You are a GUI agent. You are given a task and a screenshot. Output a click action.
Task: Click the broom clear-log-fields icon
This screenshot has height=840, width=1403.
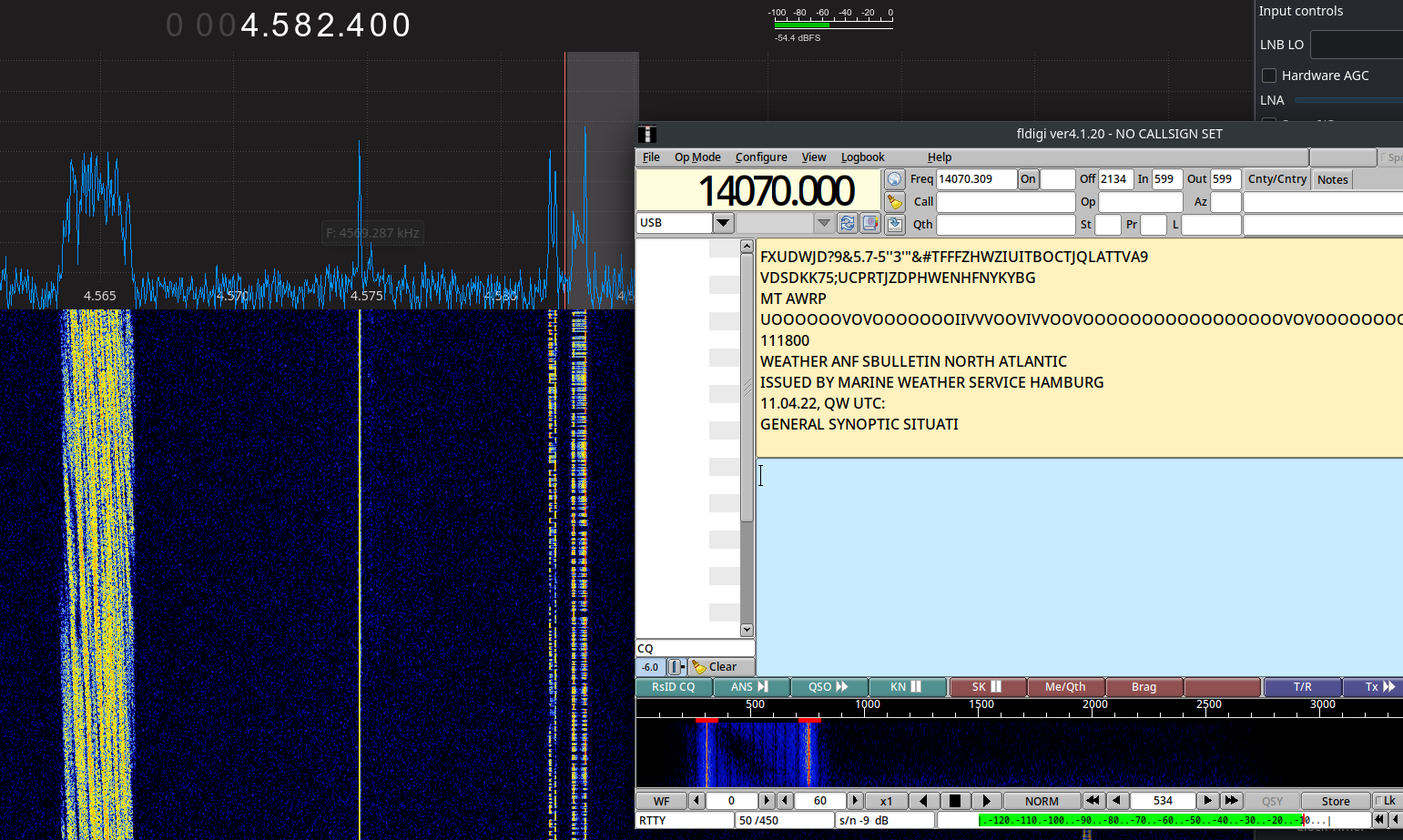tap(894, 202)
